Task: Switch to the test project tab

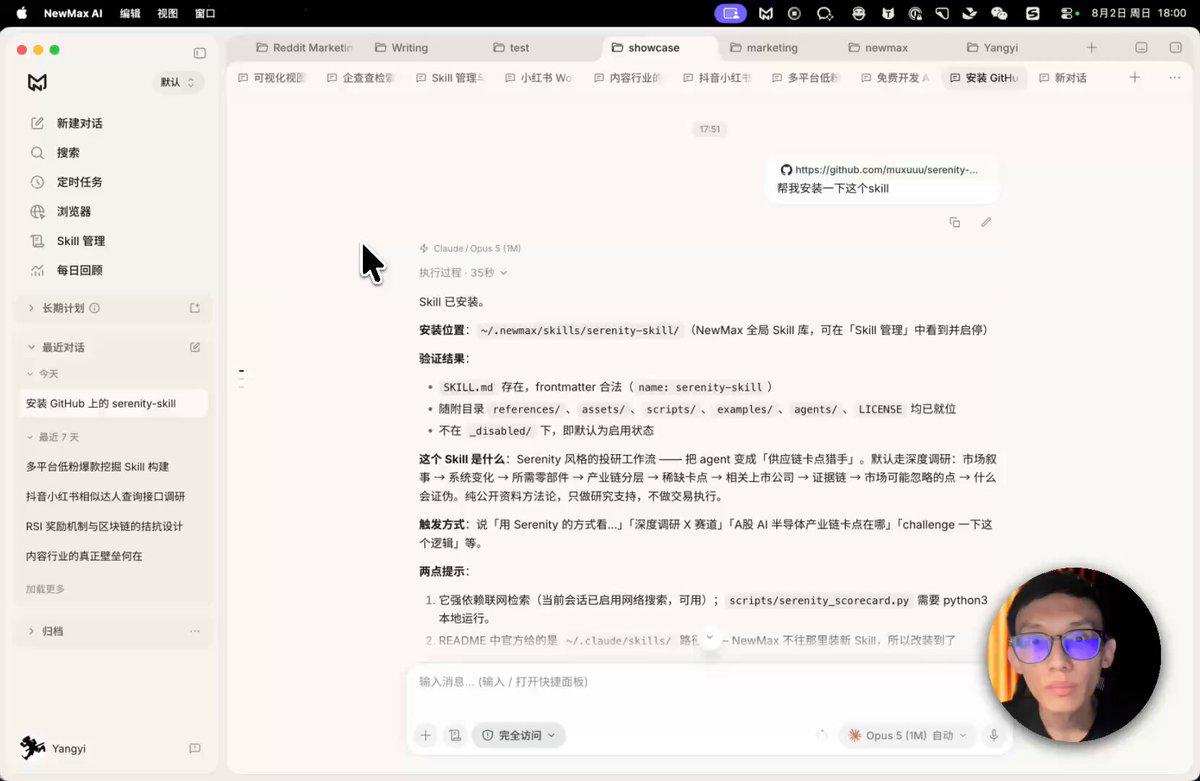Action: coord(512,47)
